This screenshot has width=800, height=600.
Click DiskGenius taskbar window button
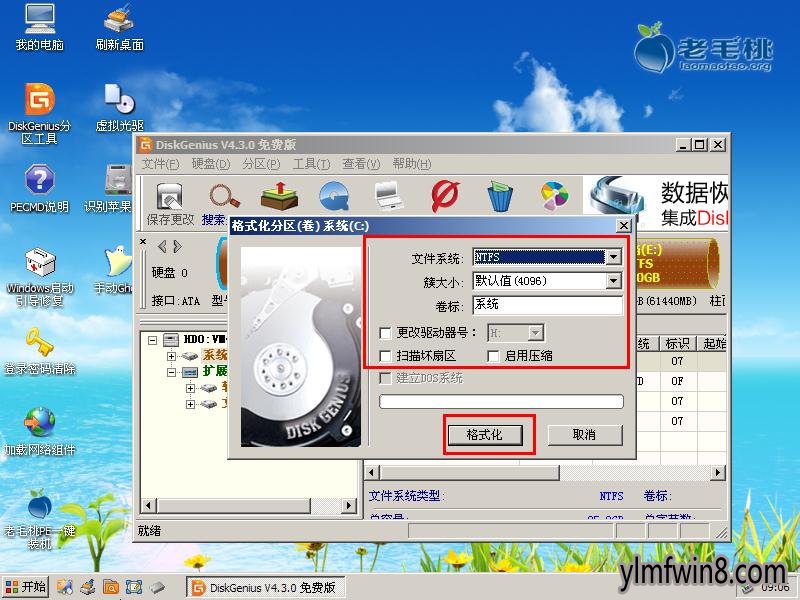coord(265,588)
